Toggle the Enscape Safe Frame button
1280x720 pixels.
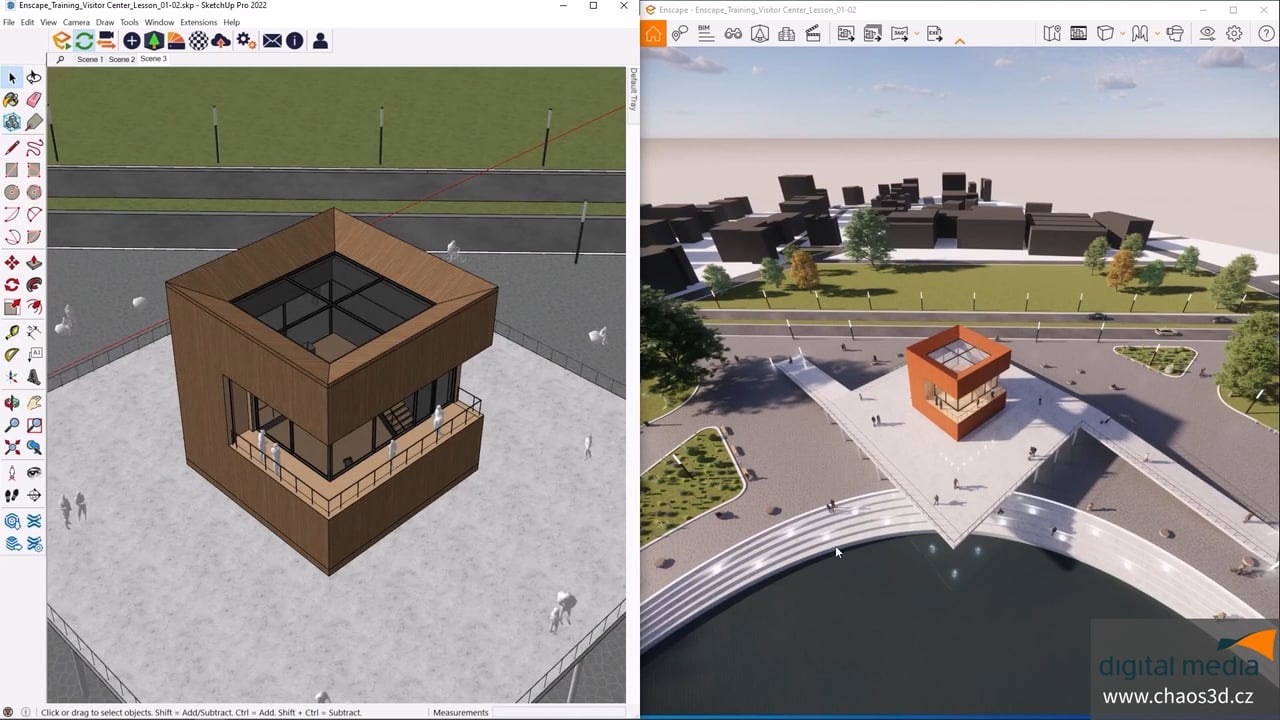1078,34
